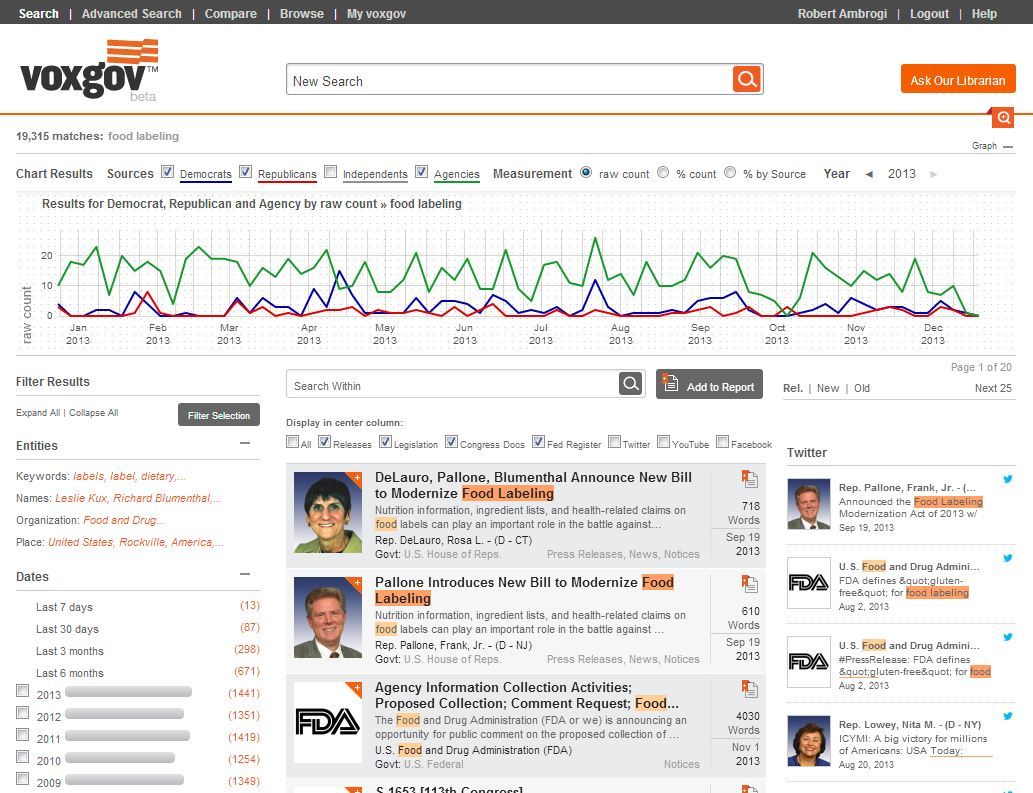This screenshot has height=793, width=1033.
Task: Enable the YouTube display checkbox
Action: 663,442
